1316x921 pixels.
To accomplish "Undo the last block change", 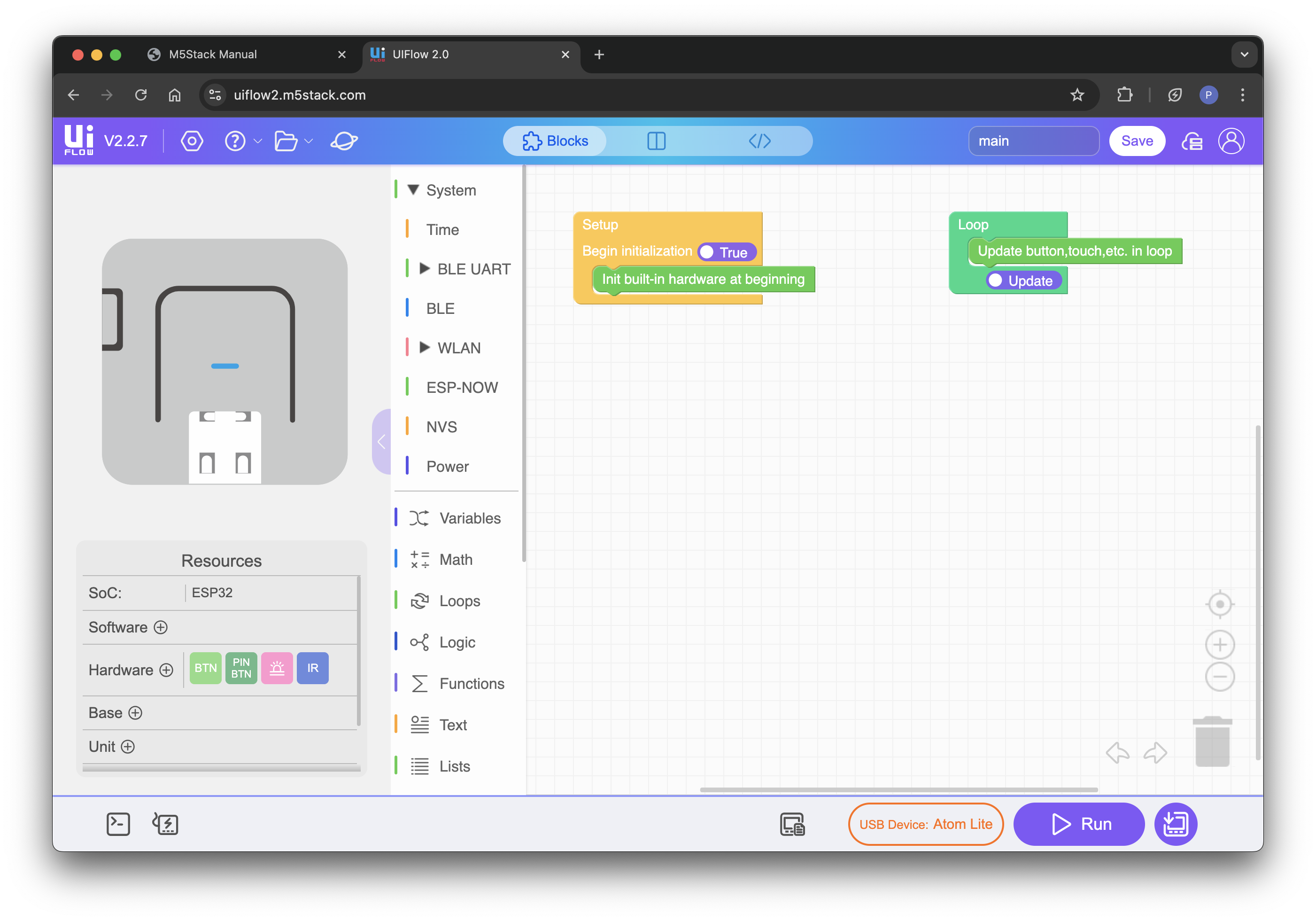I will click(x=1118, y=753).
